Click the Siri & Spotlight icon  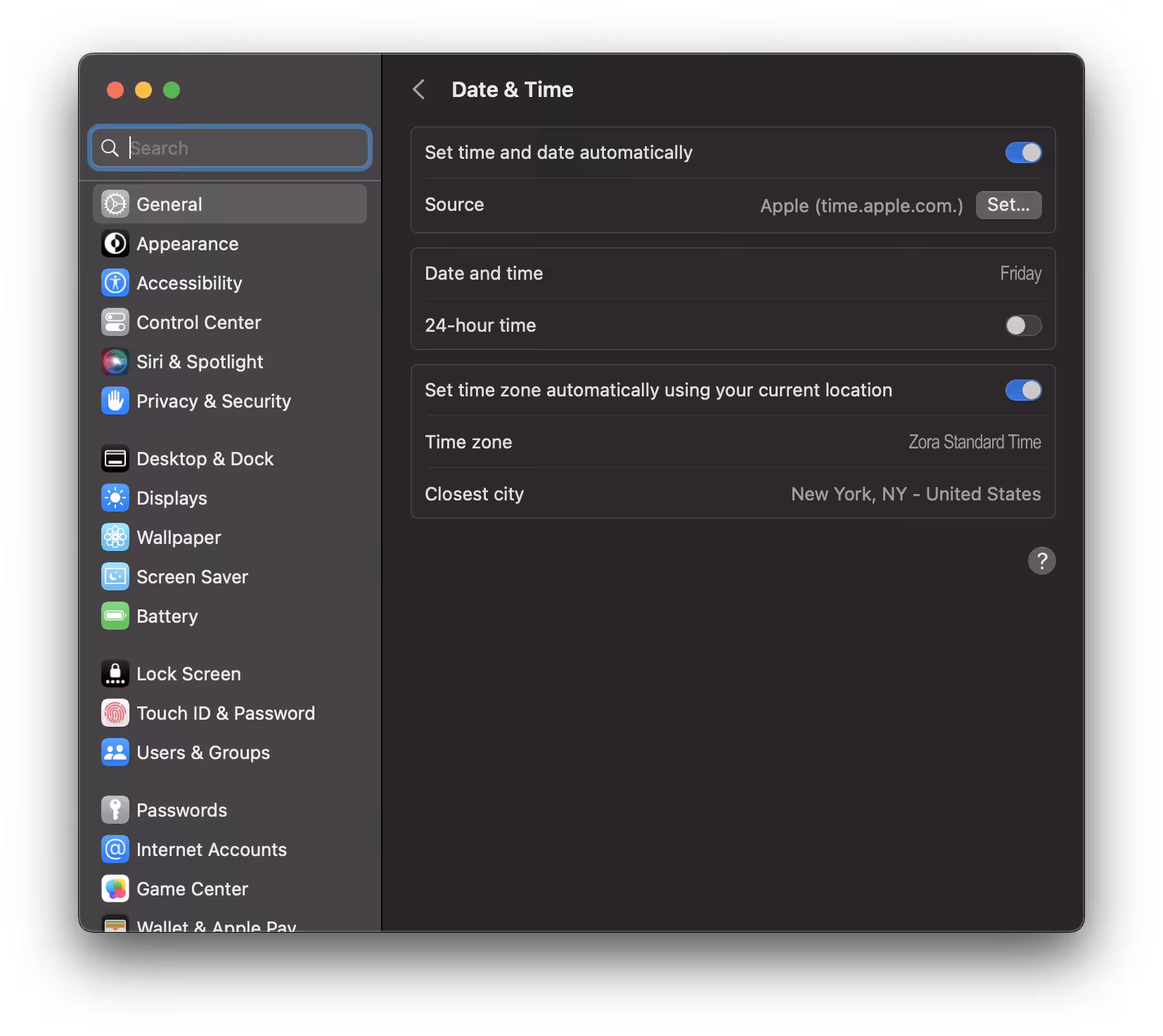(115, 361)
